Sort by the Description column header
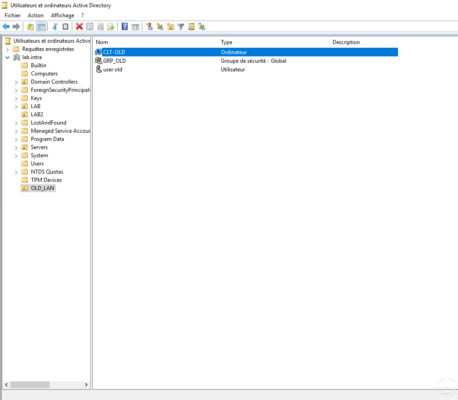Viewport: 458px width, 400px height. [363, 42]
